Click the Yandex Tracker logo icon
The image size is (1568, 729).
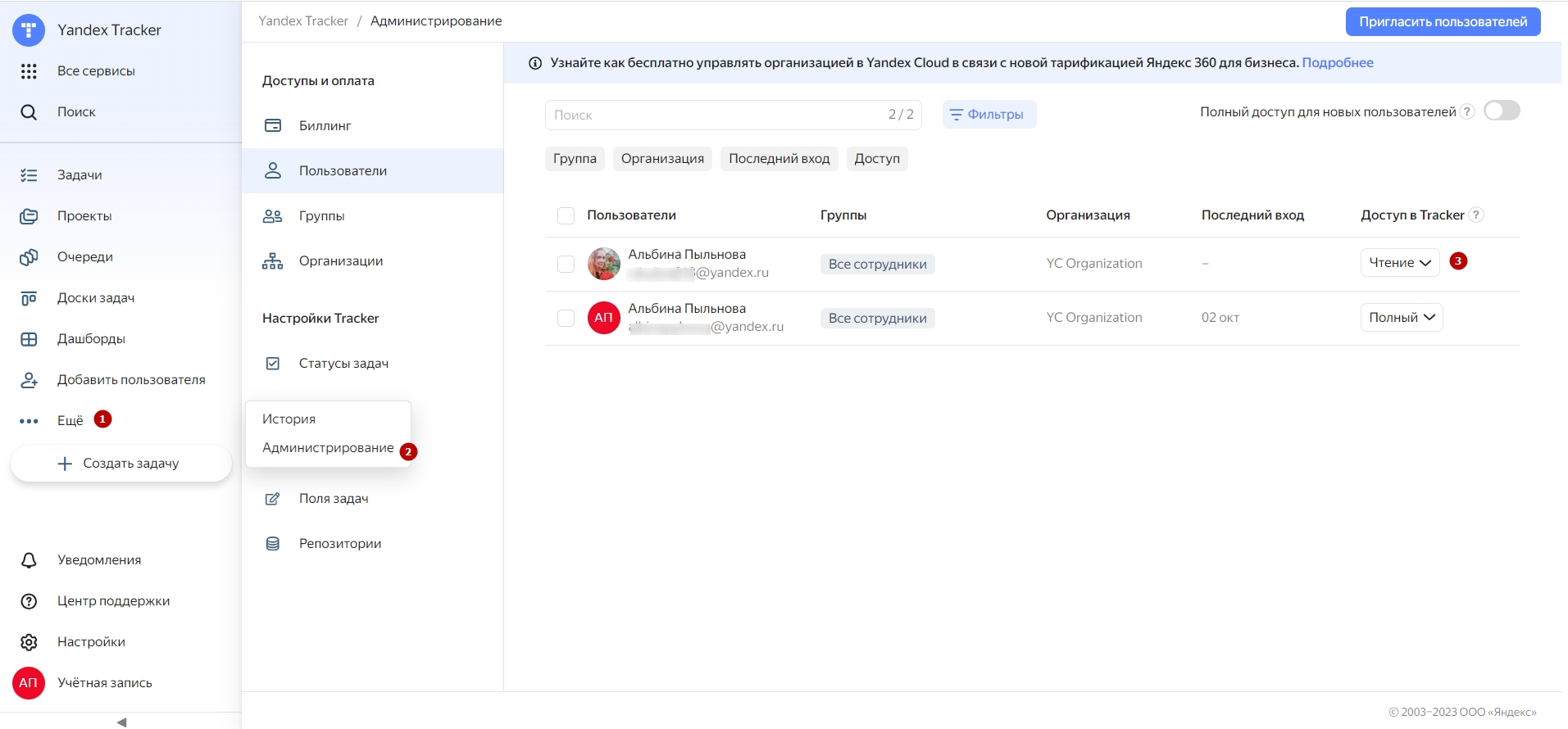[29, 30]
